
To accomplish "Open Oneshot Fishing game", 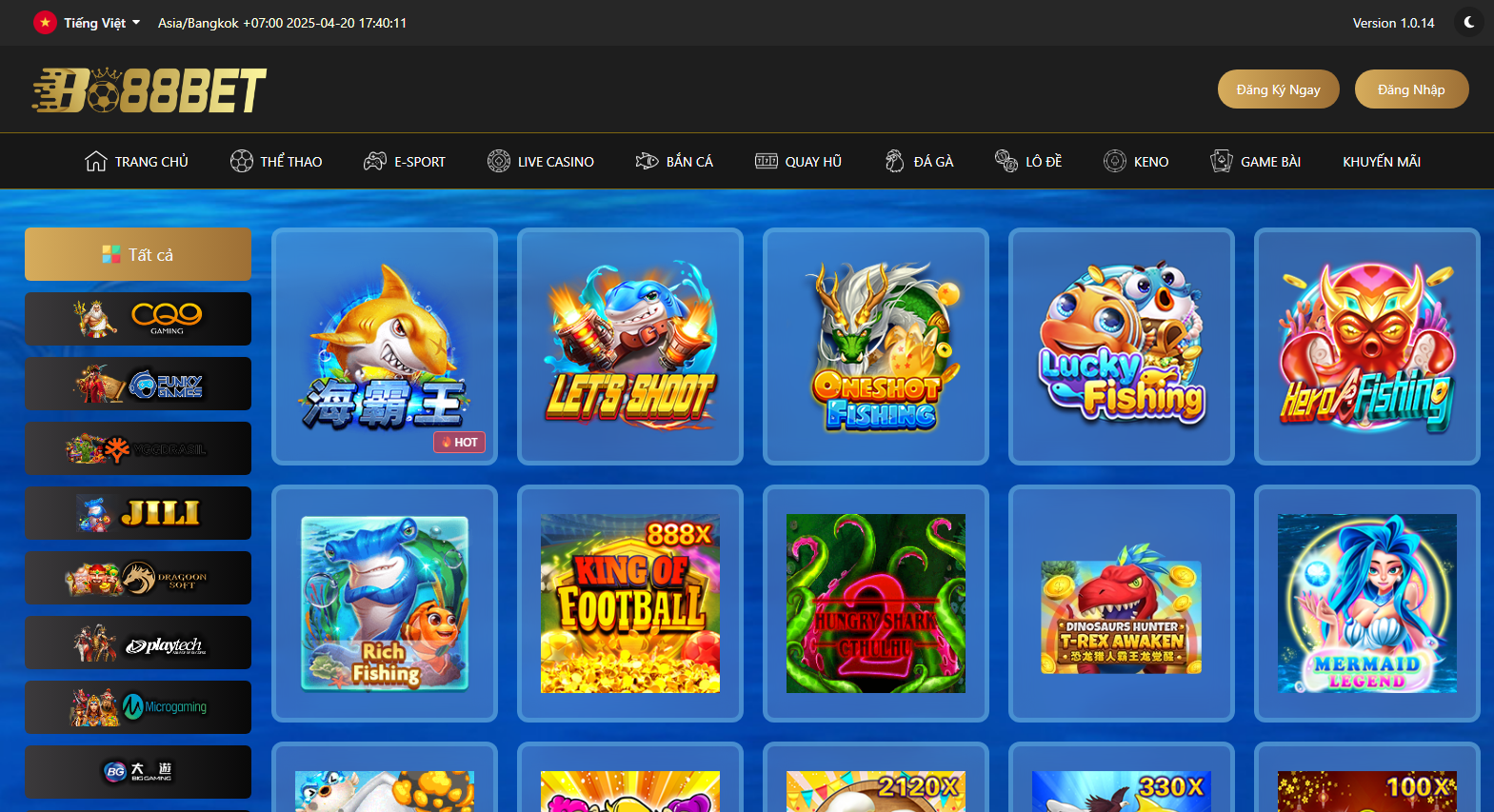I will tap(876, 347).
